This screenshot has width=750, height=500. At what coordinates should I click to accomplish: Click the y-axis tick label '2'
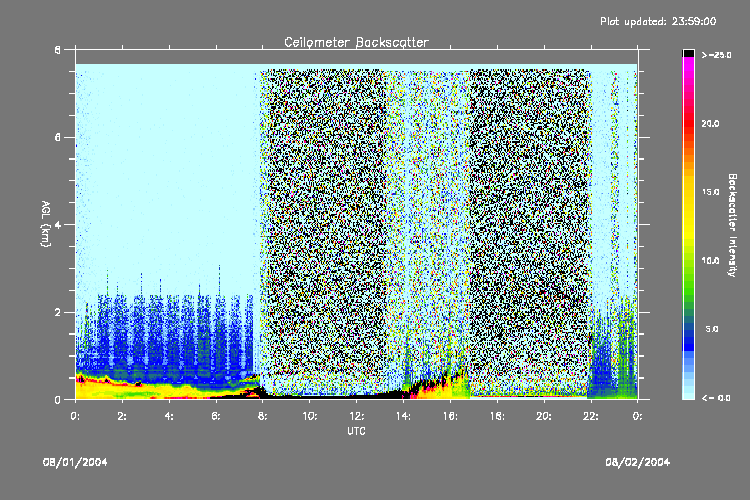[58, 312]
